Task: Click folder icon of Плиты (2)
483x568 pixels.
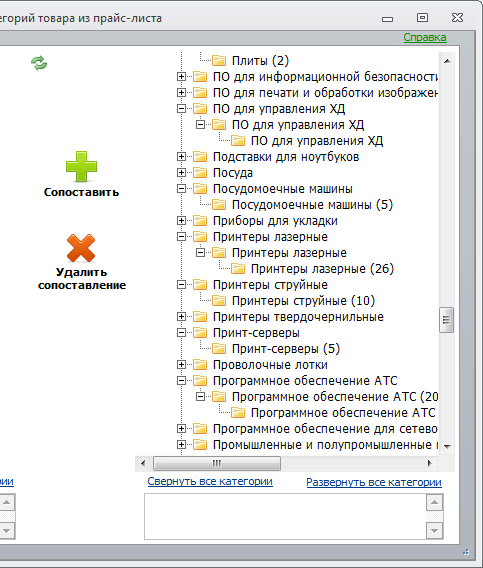Action: click(x=219, y=60)
